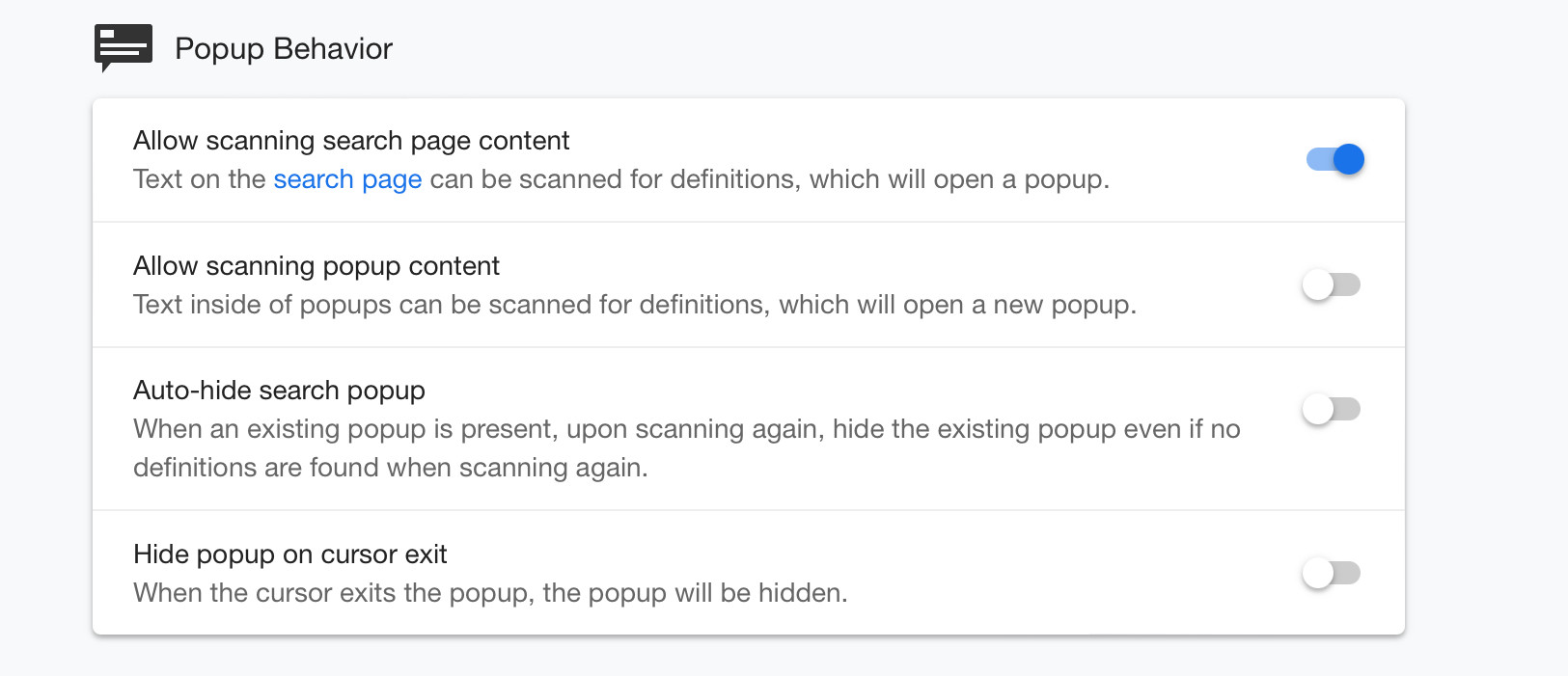Viewport: 1568px width, 676px height.
Task: Click "hide the existing popup even if no" text
Action: [x=1036, y=429]
